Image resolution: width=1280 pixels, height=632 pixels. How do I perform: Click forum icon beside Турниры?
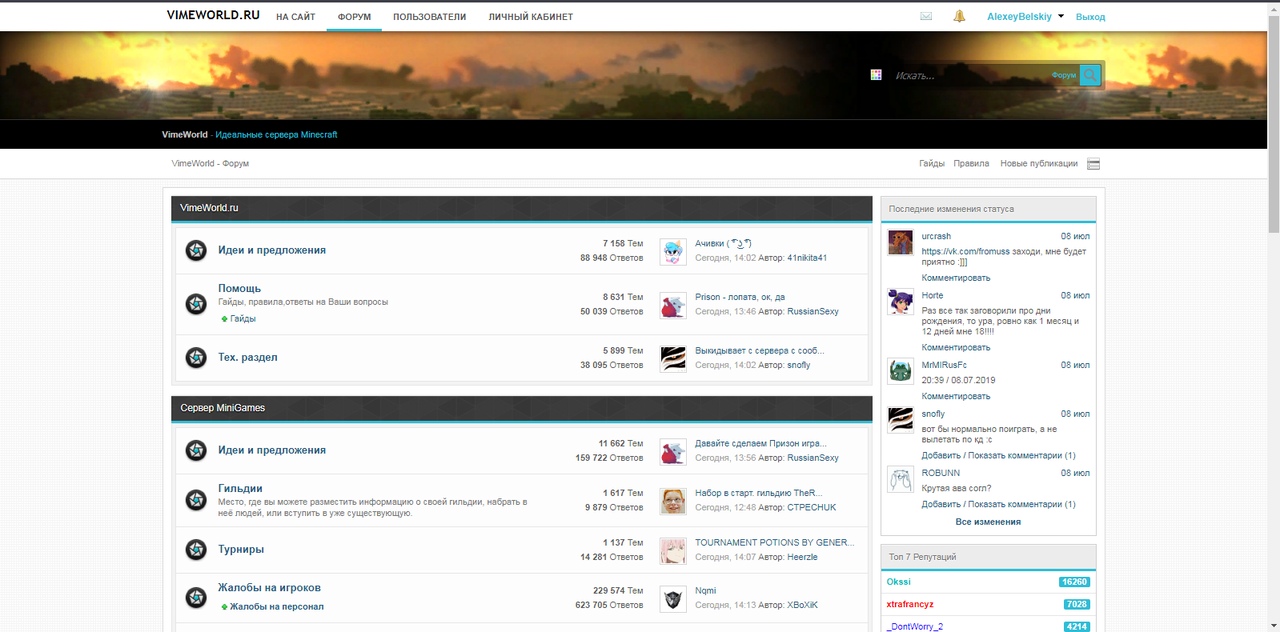pyautogui.click(x=196, y=549)
